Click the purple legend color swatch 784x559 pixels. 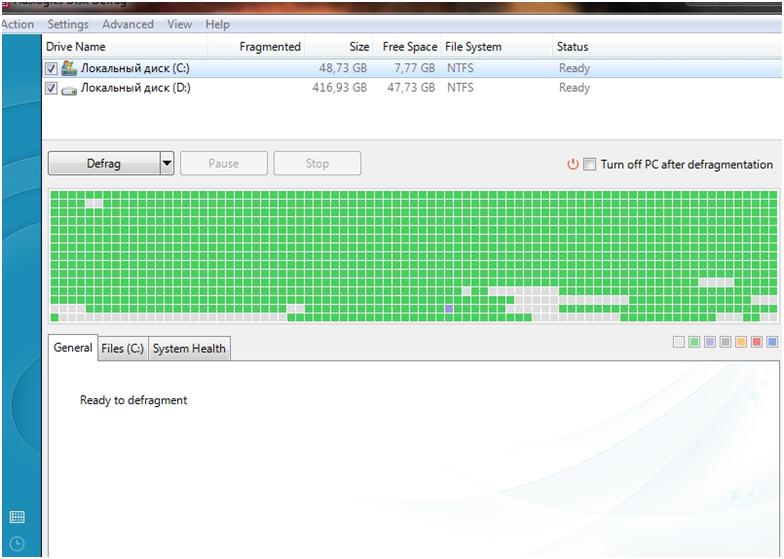[710, 342]
